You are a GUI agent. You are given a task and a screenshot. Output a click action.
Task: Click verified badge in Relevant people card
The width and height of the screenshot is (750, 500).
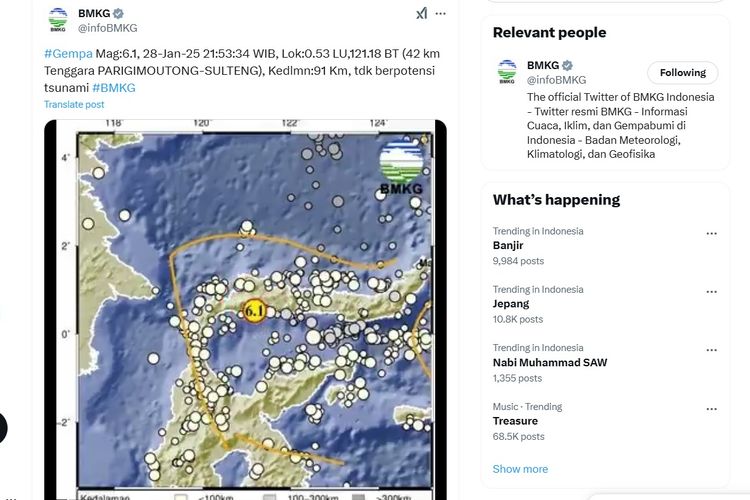[x=567, y=66]
